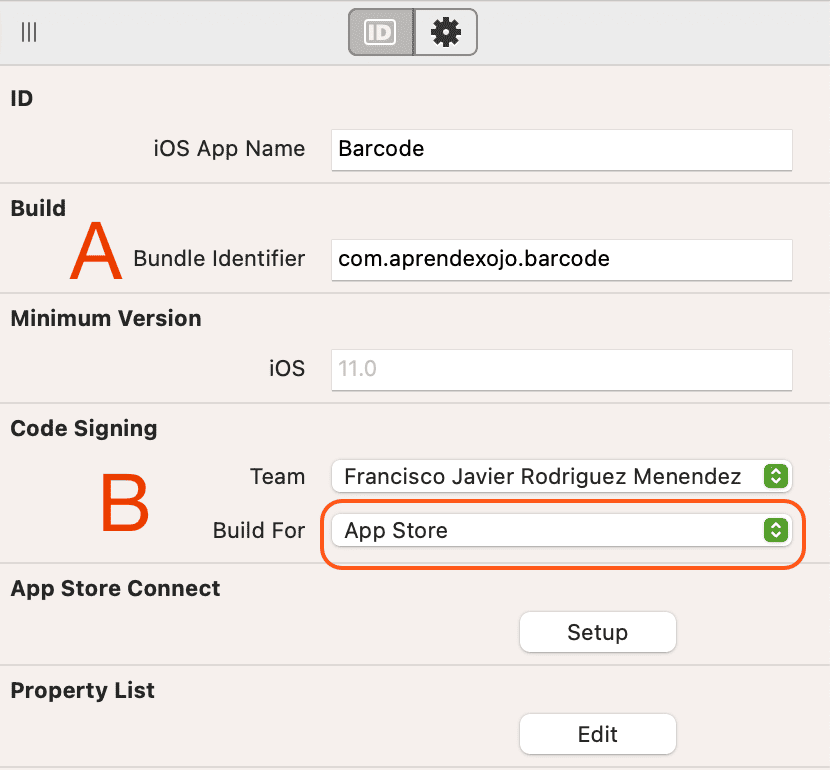Click the green chevrons on Team selector

(x=775, y=476)
